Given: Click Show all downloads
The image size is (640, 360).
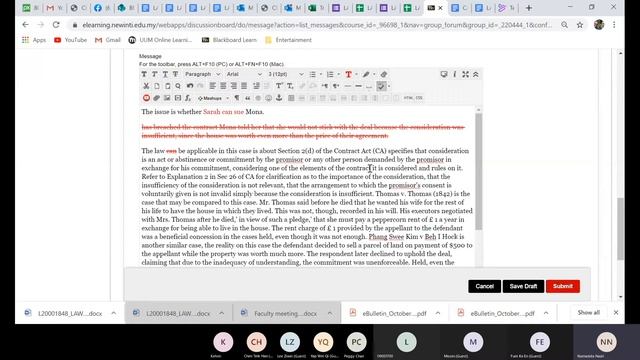Looking at the screenshot, I should [589, 313].
